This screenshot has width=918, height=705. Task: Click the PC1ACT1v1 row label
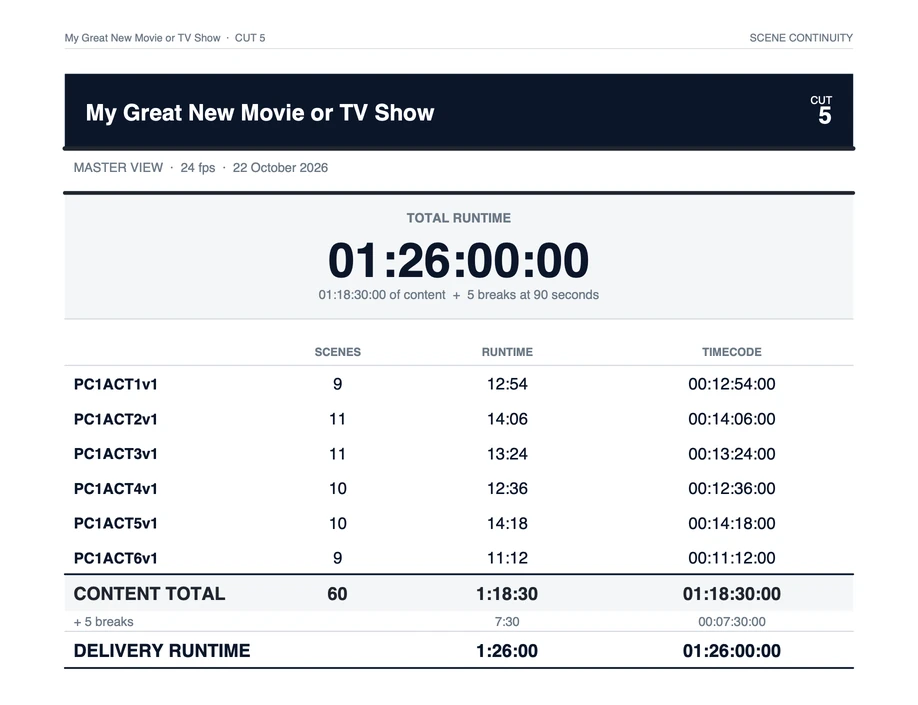115,384
